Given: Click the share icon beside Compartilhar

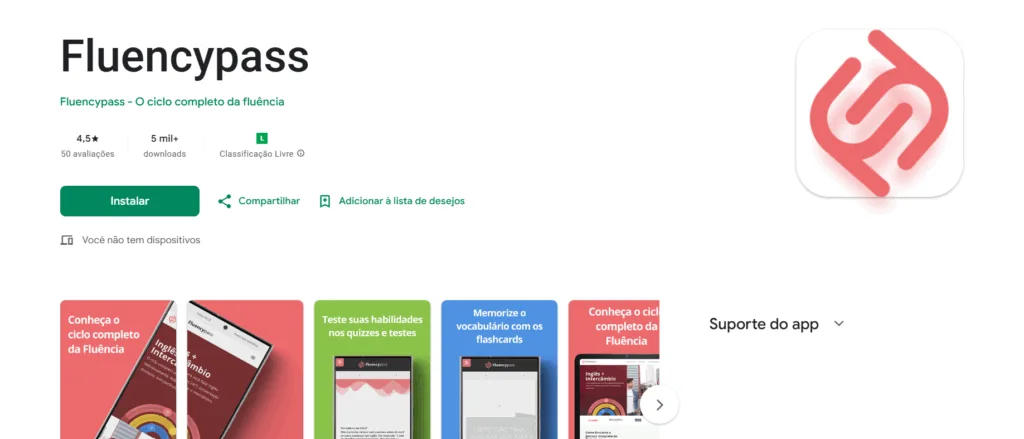Looking at the screenshot, I should tap(225, 201).
